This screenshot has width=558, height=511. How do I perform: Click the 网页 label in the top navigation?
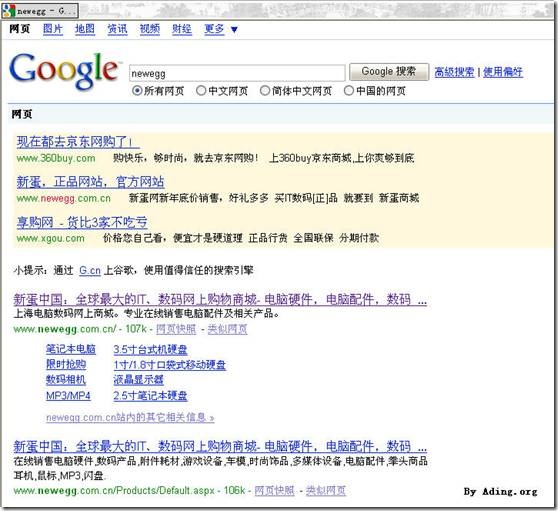pos(20,29)
